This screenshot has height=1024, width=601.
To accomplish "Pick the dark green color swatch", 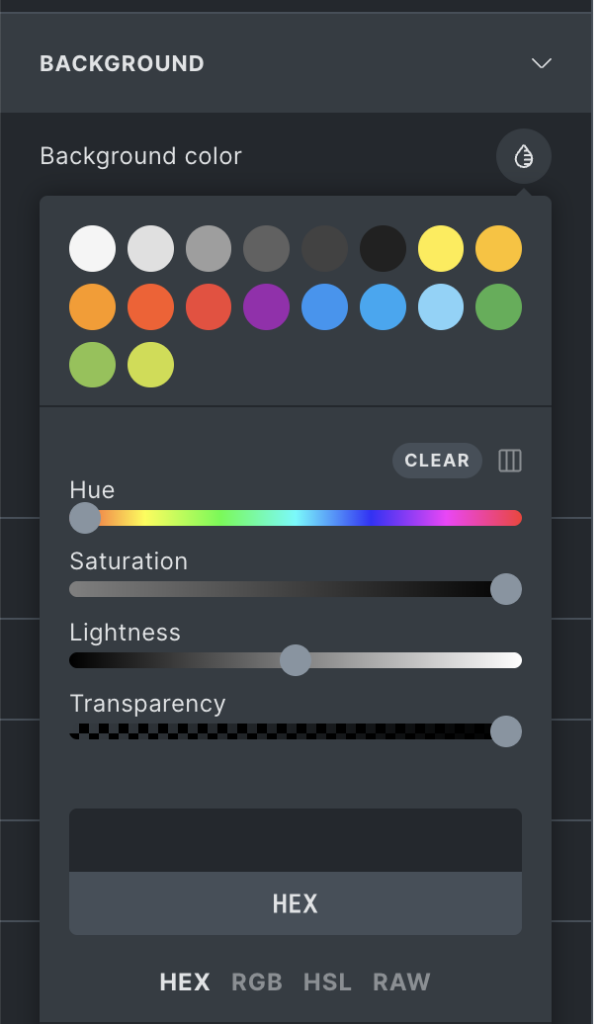I will pos(498,307).
